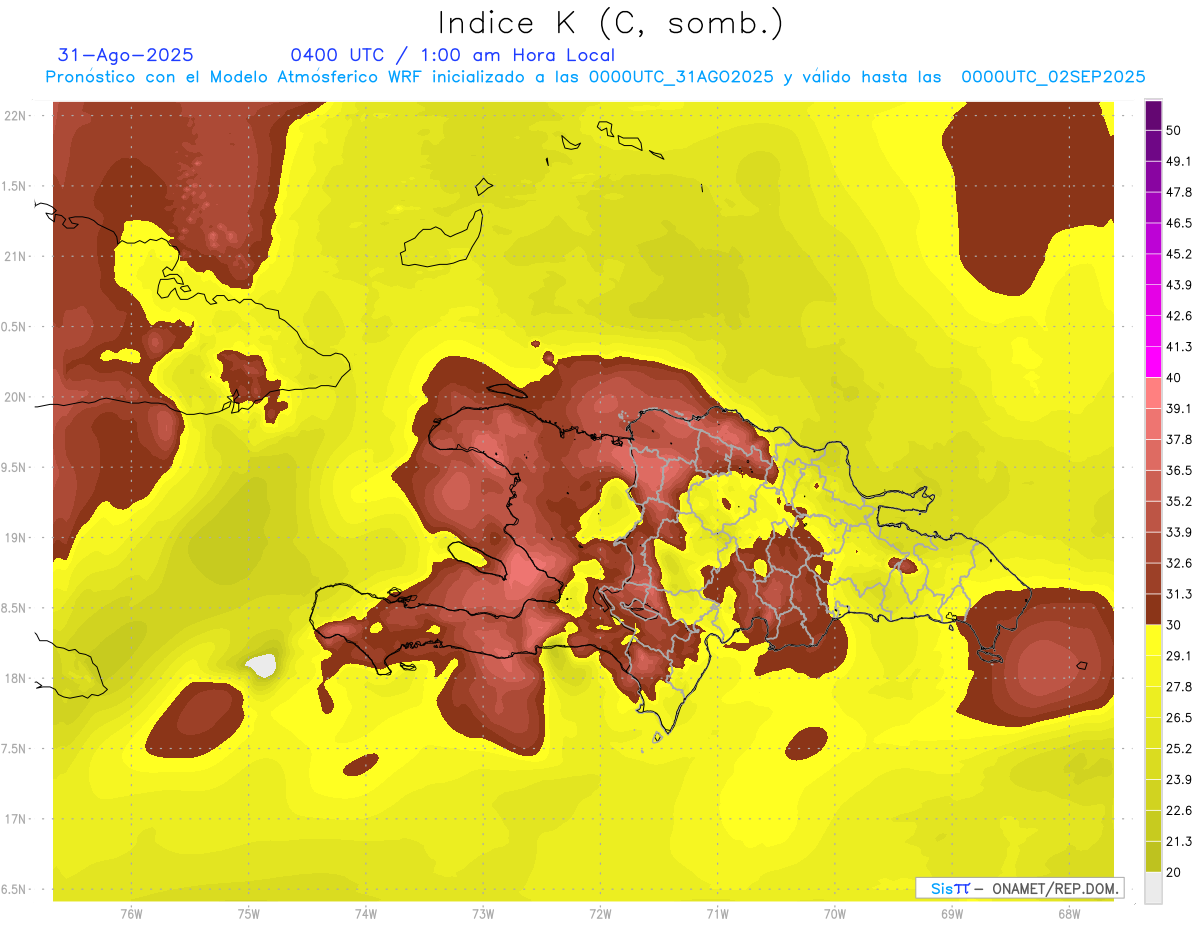
Task: Click the '40' value on the colorbar
Action: coord(1174,378)
